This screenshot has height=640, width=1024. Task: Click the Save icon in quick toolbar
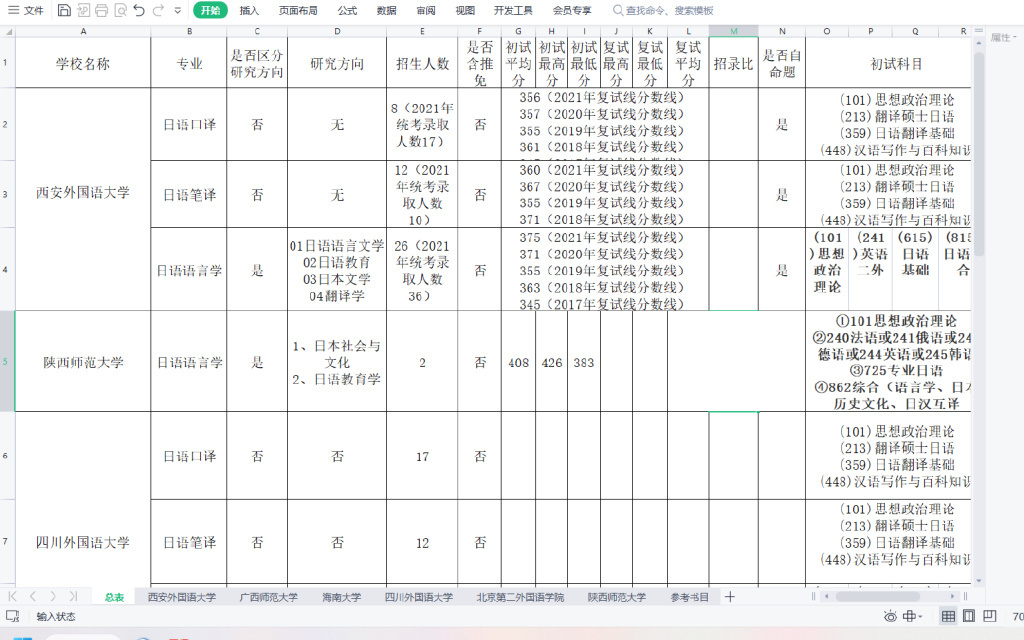click(63, 10)
